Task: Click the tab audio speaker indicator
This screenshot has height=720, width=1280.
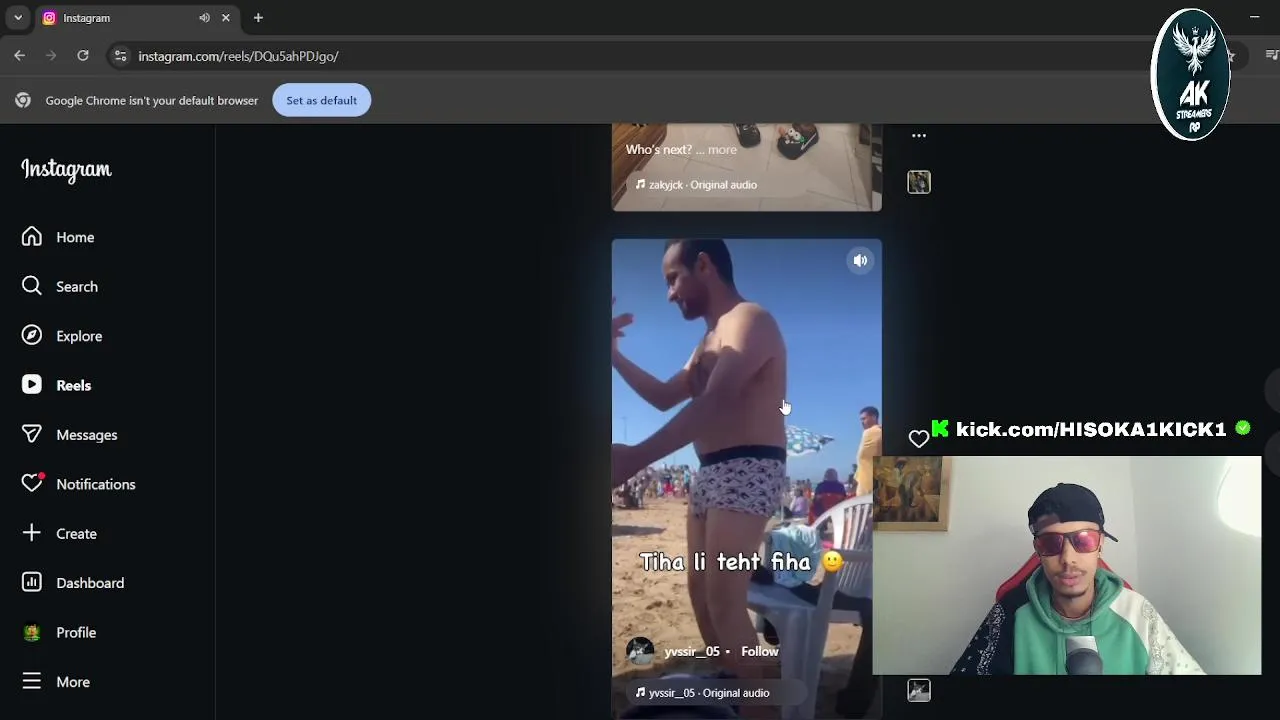Action: point(204,18)
